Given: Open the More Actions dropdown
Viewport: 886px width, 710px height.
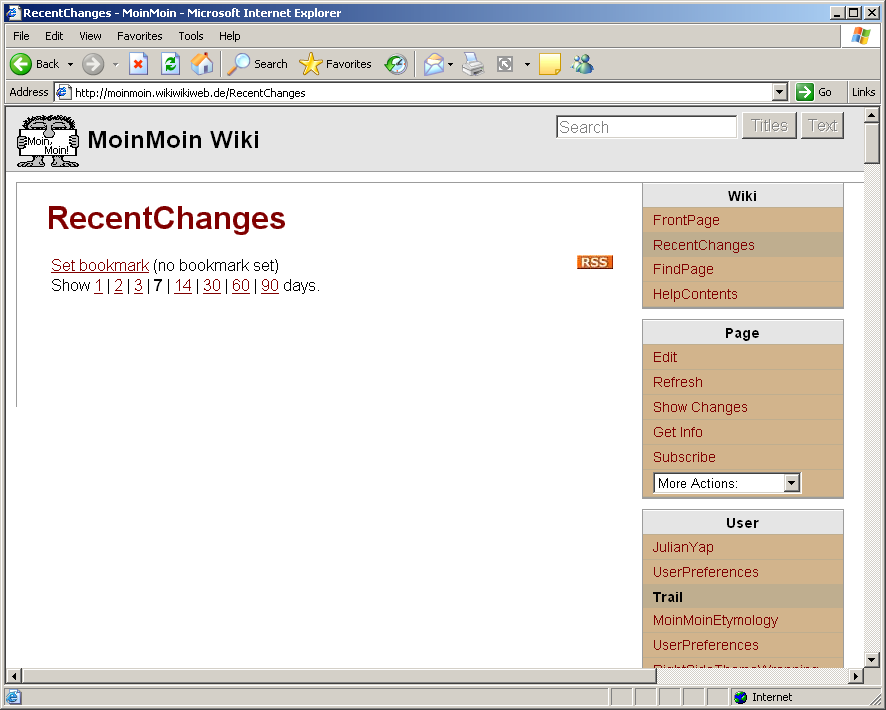Looking at the screenshot, I should tap(727, 483).
